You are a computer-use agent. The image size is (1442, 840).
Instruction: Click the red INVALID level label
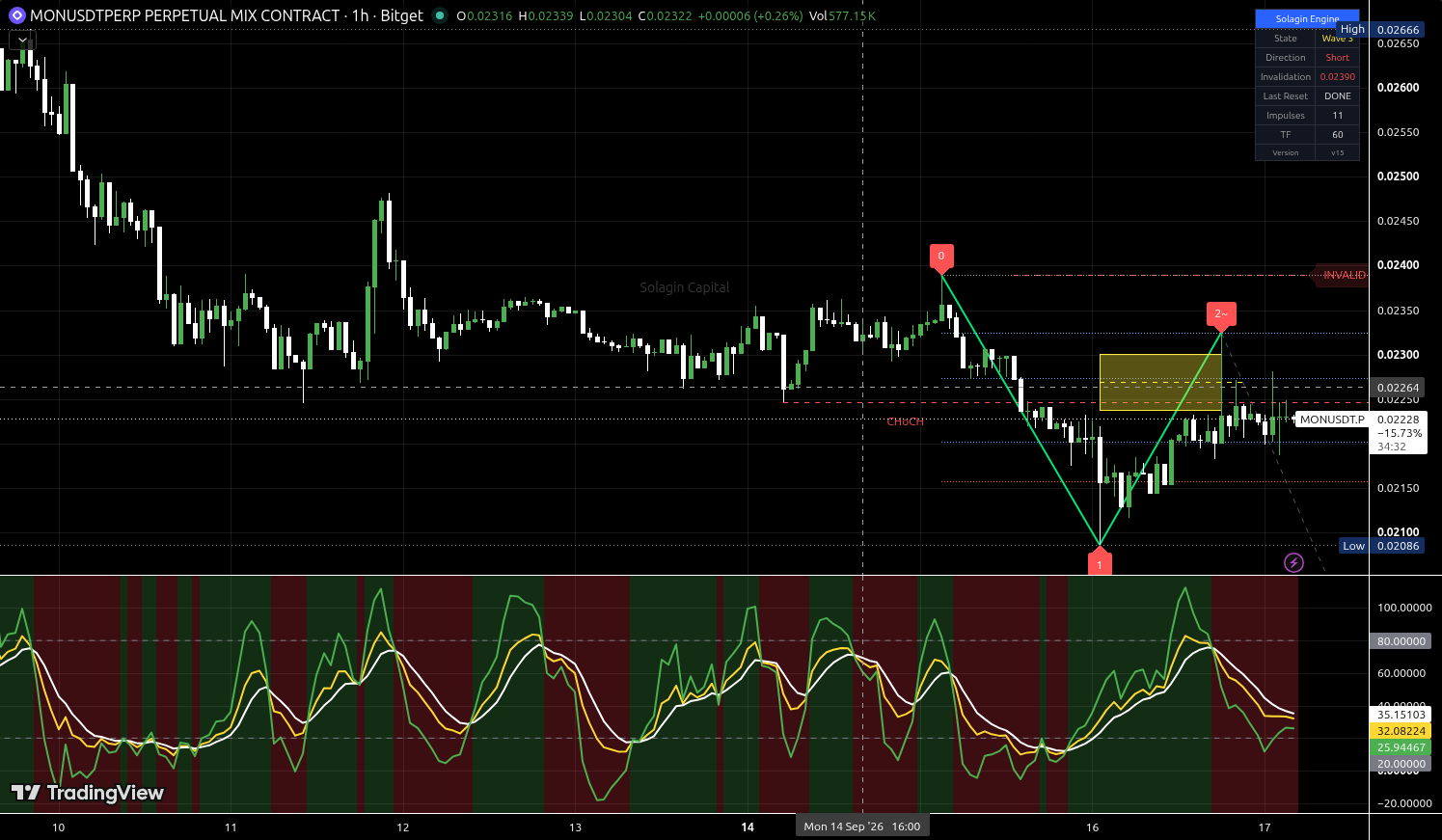pyautogui.click(x=1342, y=275)
